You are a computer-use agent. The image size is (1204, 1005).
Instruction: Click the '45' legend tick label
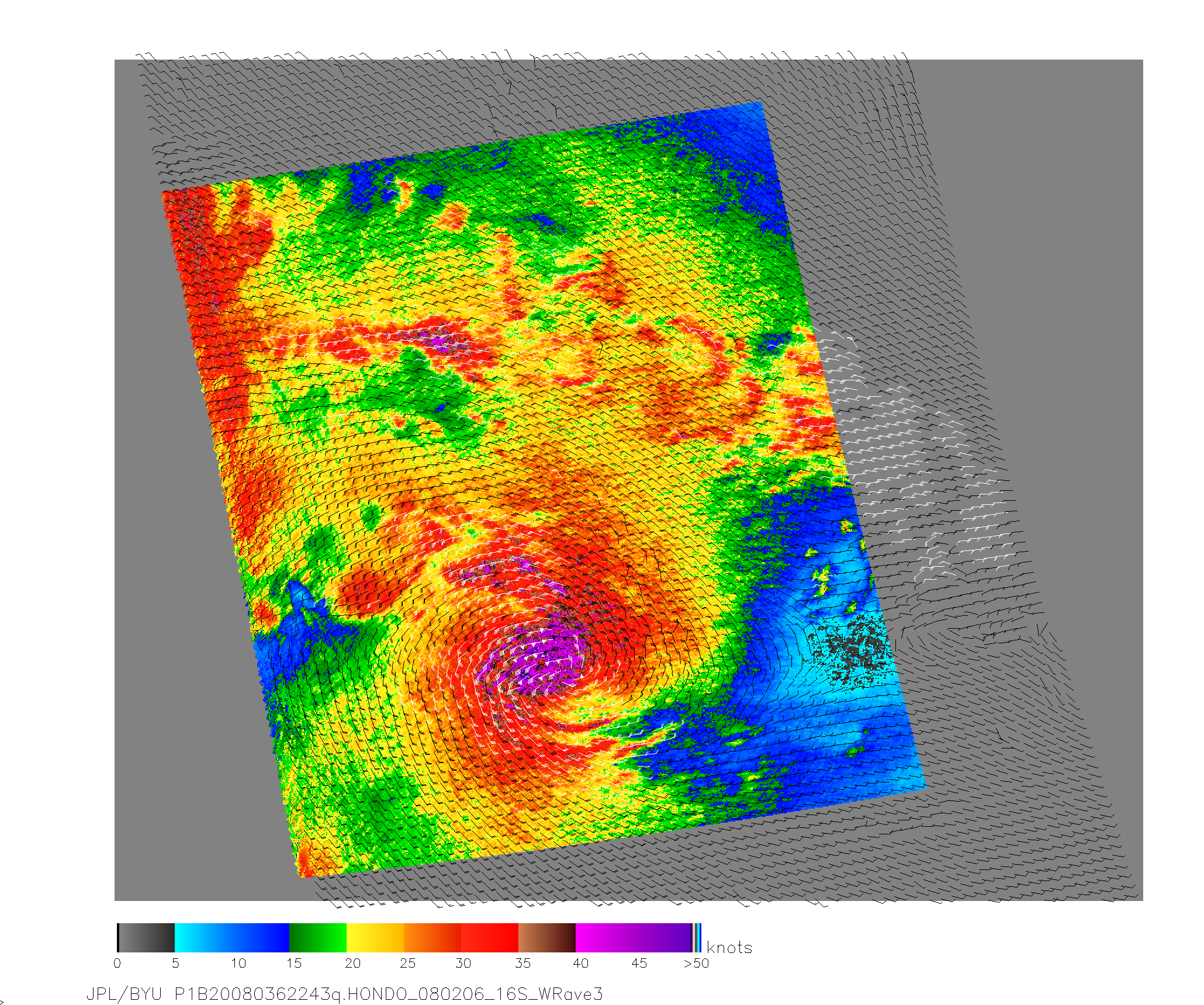coord(639,964)
